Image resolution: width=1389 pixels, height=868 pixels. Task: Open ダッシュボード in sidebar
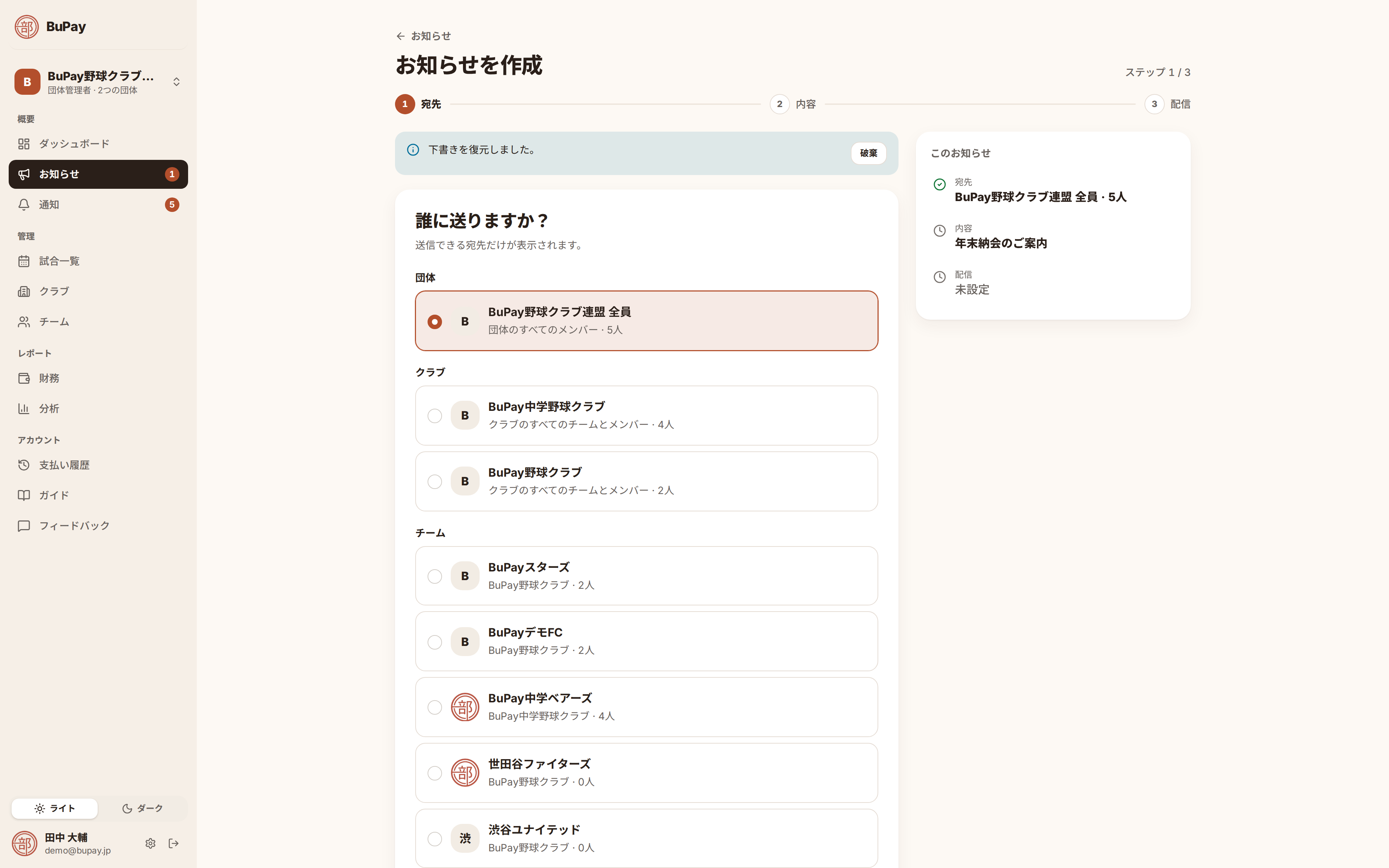(98, 144)
